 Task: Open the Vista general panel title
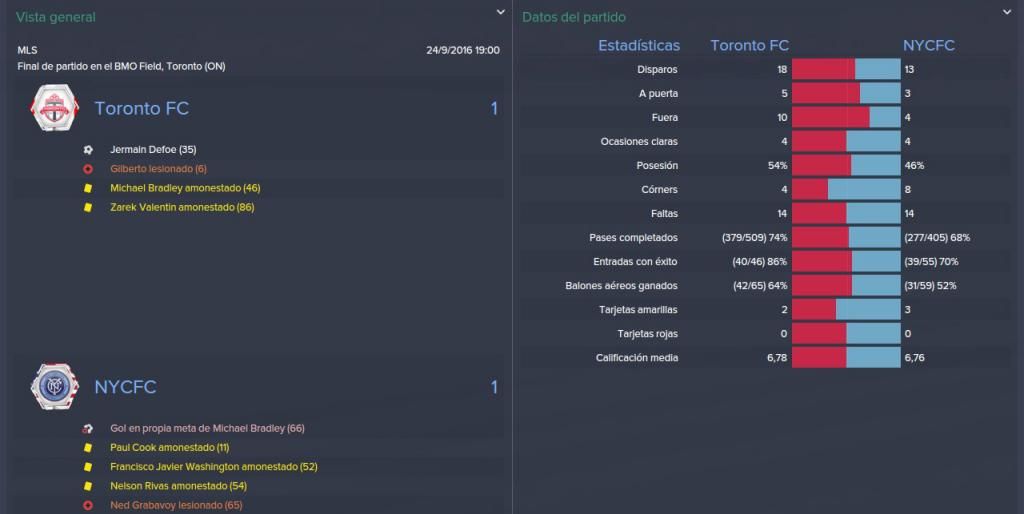coord(56,17)
